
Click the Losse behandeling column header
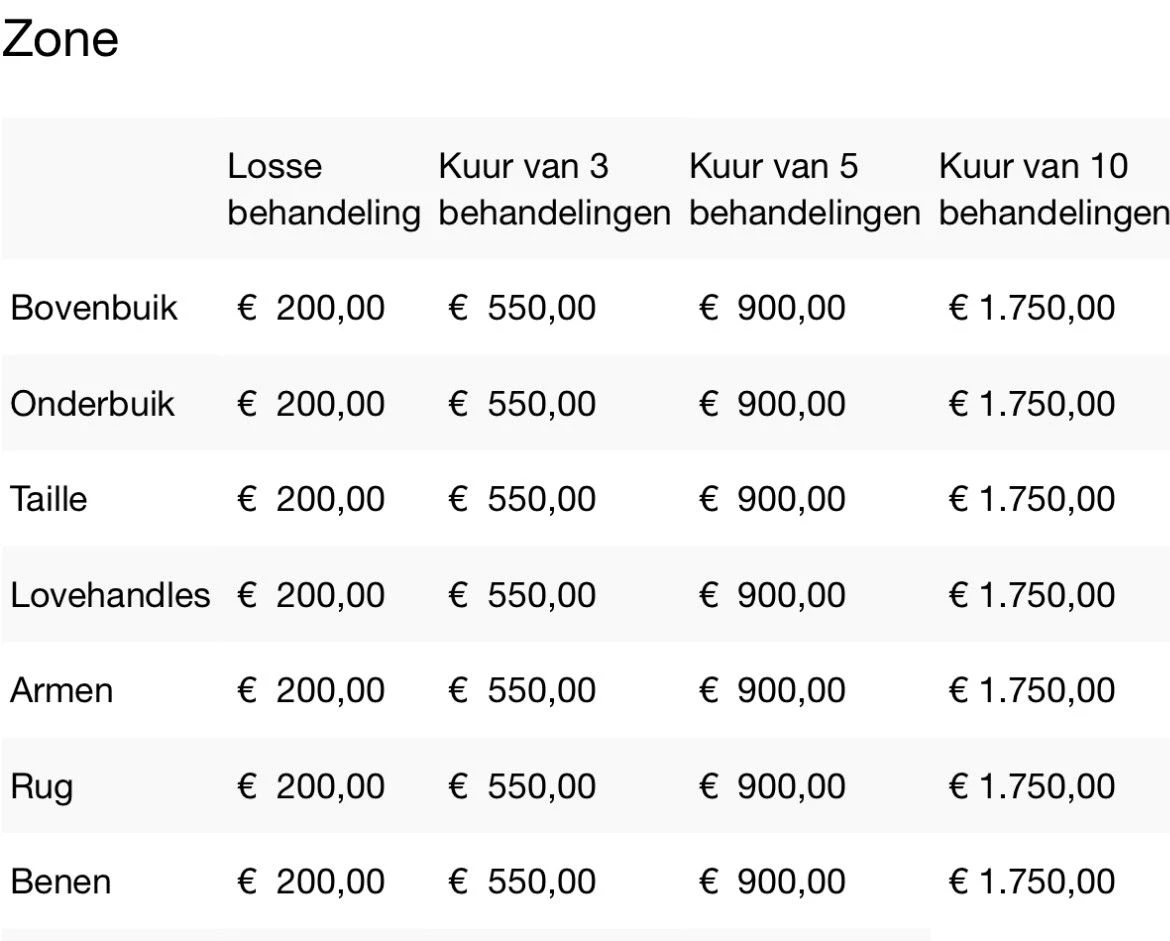coord(324,190)
